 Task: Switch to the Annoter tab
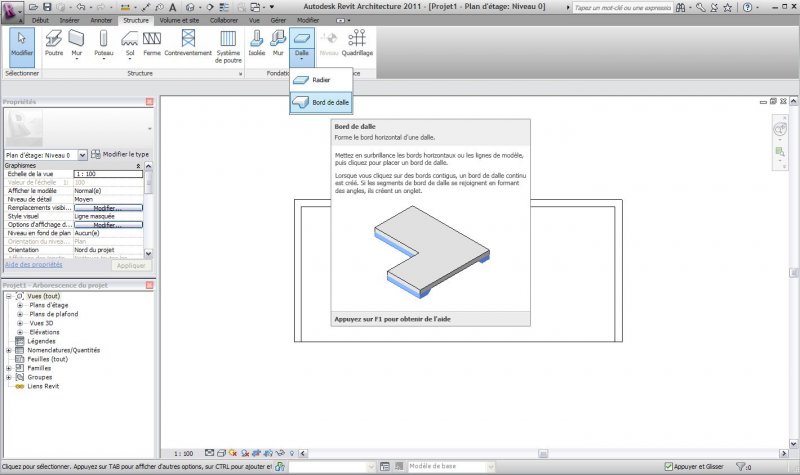click(x=101, y=20)
